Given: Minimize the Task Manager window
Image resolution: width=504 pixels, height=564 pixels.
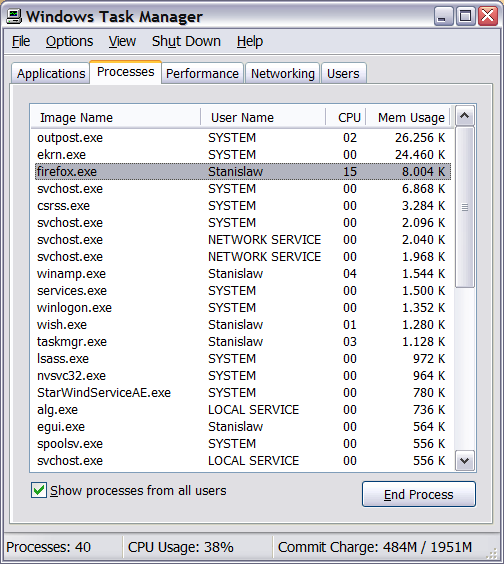Looking at the screenshot, I should point(443,17).
